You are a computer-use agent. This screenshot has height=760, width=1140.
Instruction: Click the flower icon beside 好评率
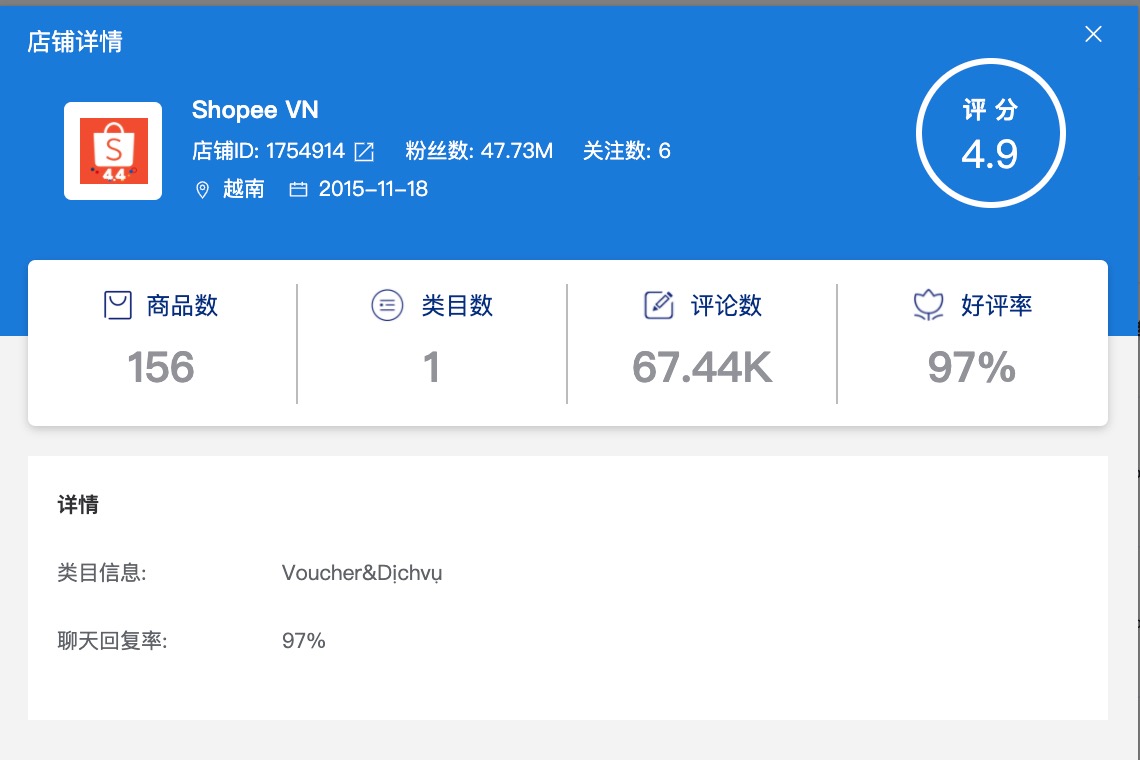pyautogui.click(x=928, y=305)
